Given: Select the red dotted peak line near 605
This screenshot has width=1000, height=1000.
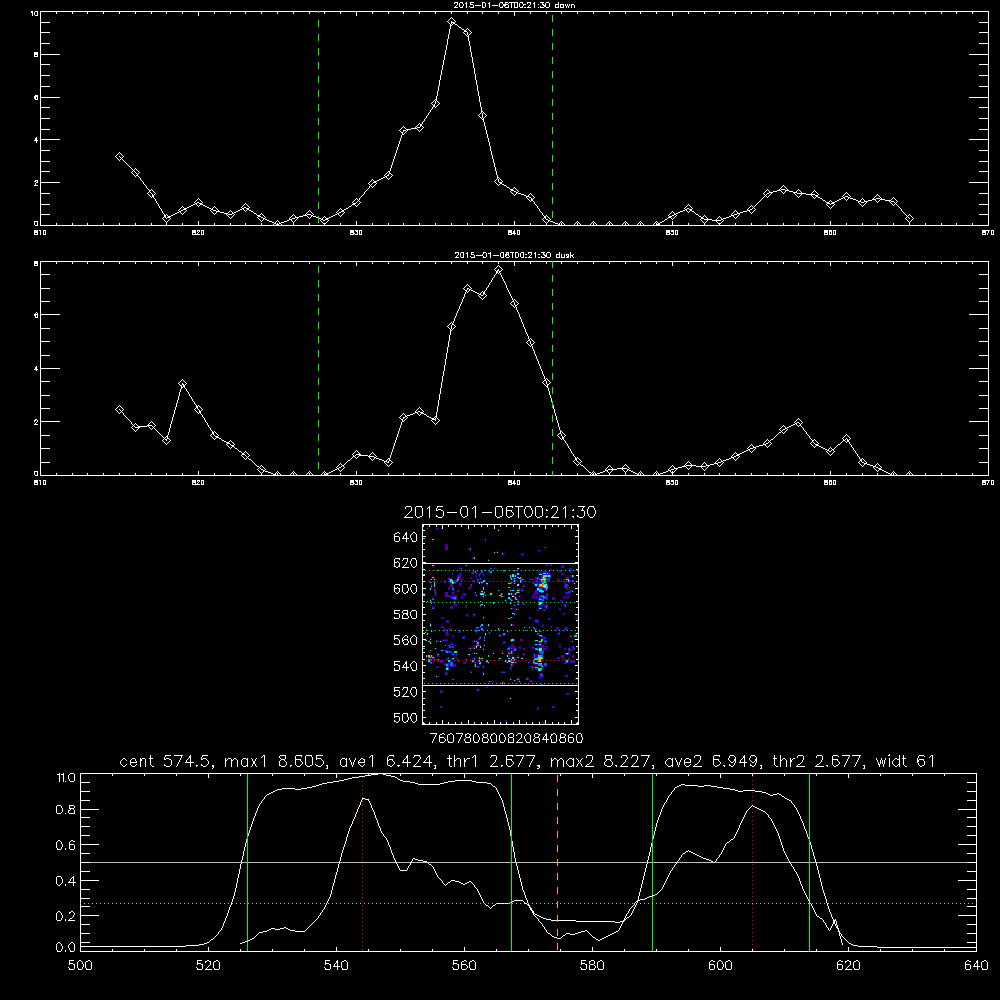Looking at the screenshot, I should coord(753,861).
